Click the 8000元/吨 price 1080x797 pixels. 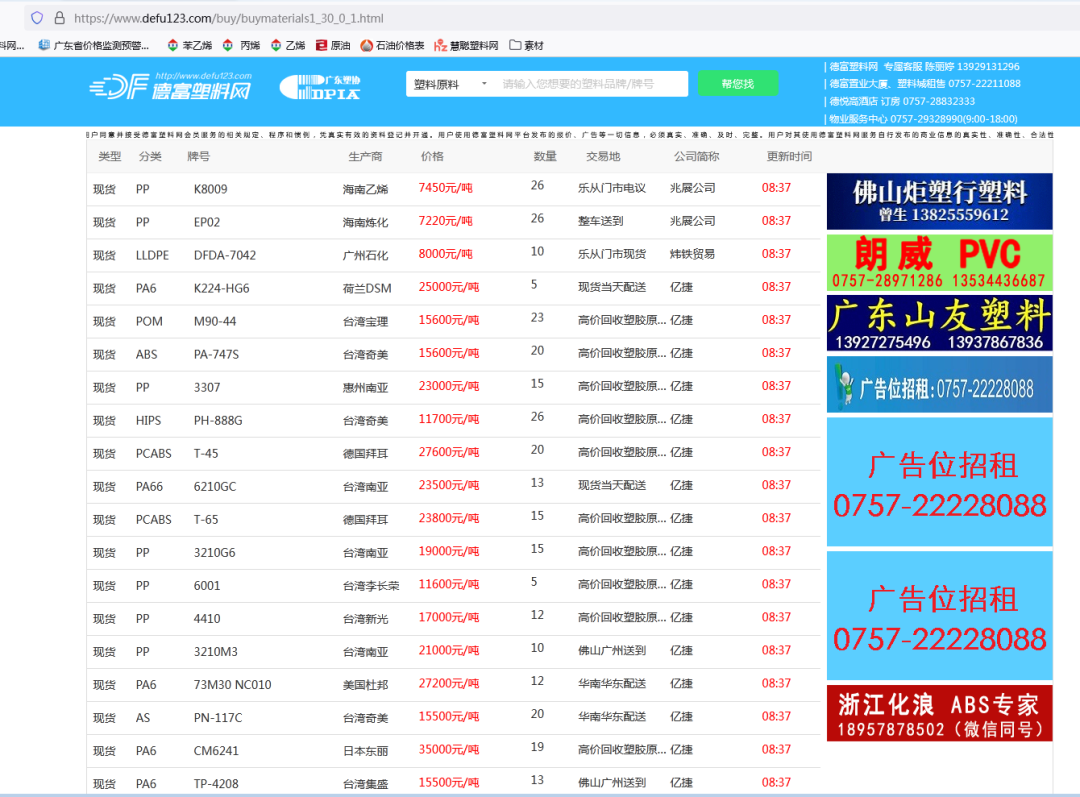pyautogui.click(x=446, y=254)
